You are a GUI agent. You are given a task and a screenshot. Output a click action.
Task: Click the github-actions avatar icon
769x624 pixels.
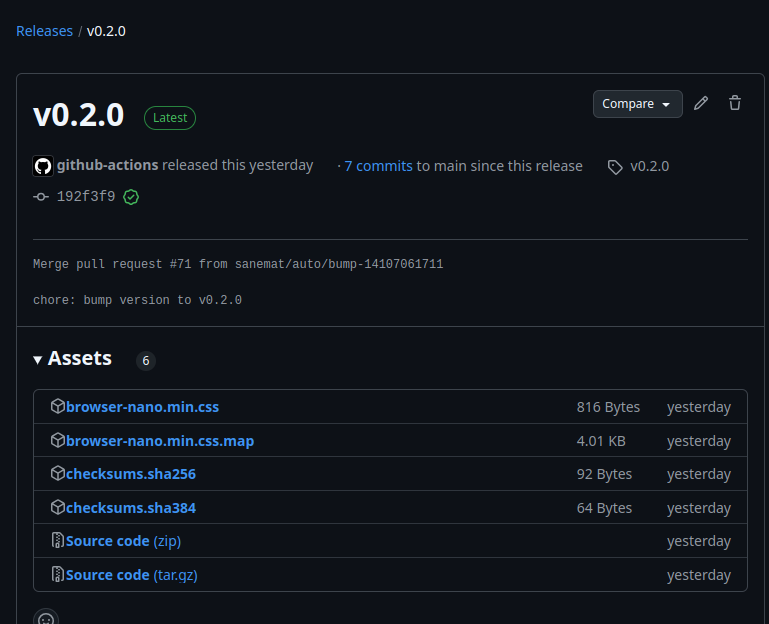point(43,166)
